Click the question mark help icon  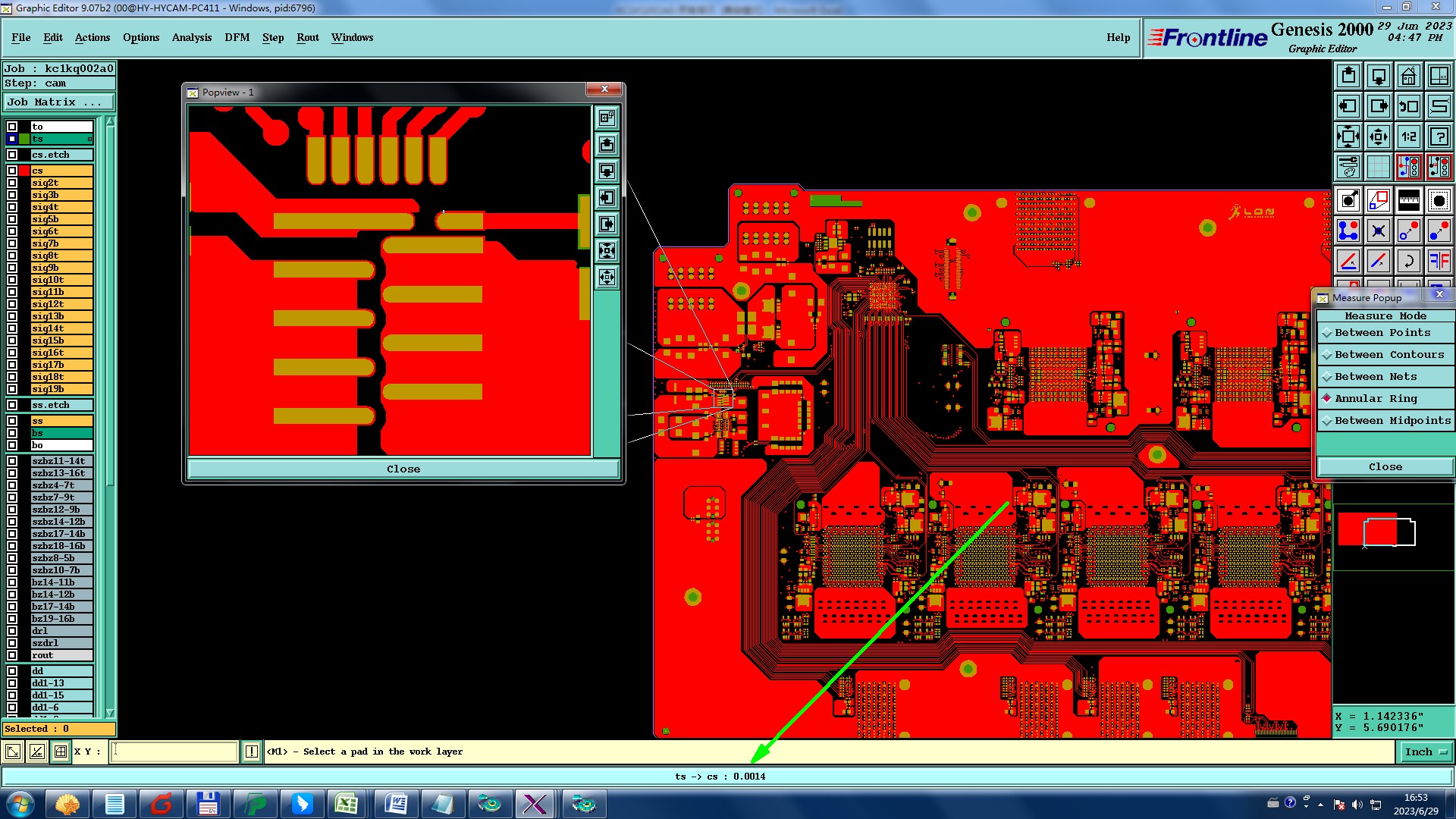[1439, 136]
